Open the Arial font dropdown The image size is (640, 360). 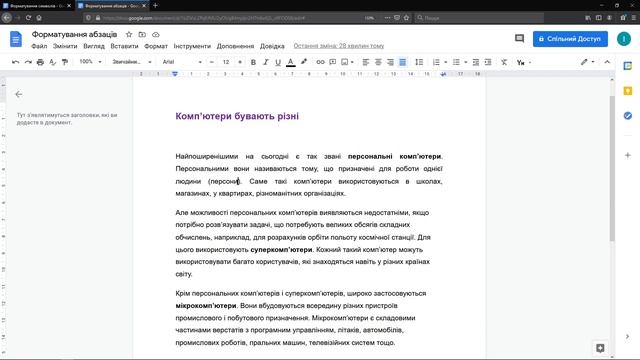(182, 62)
